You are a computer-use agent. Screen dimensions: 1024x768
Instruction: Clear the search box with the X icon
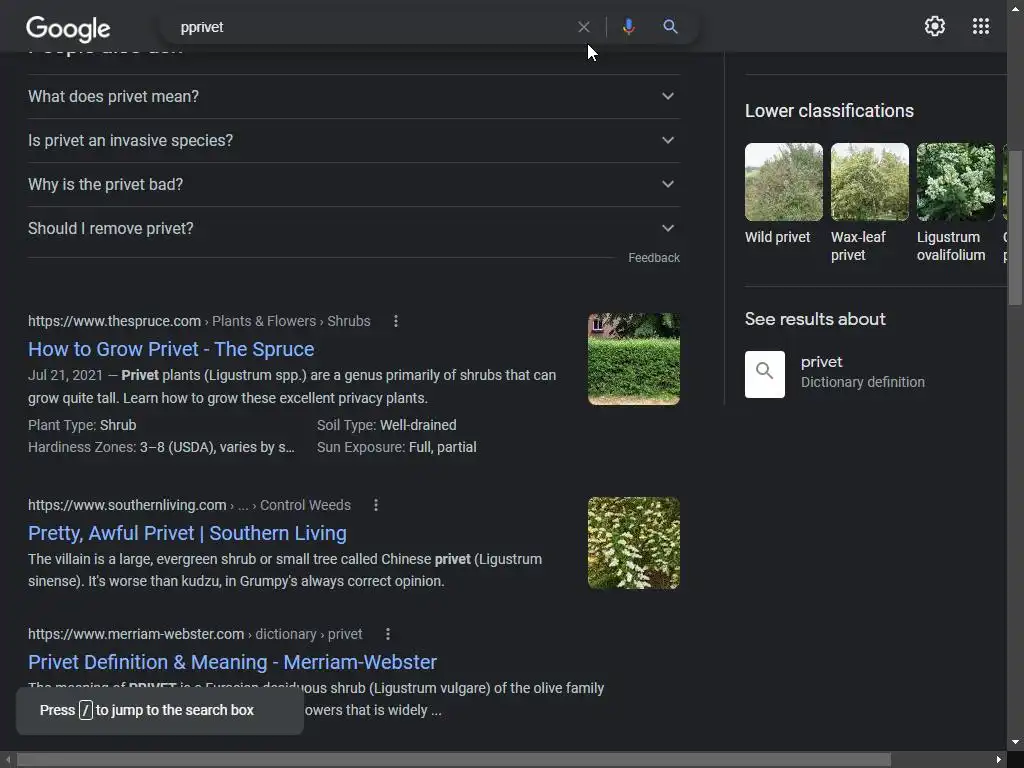pos(584,27)
